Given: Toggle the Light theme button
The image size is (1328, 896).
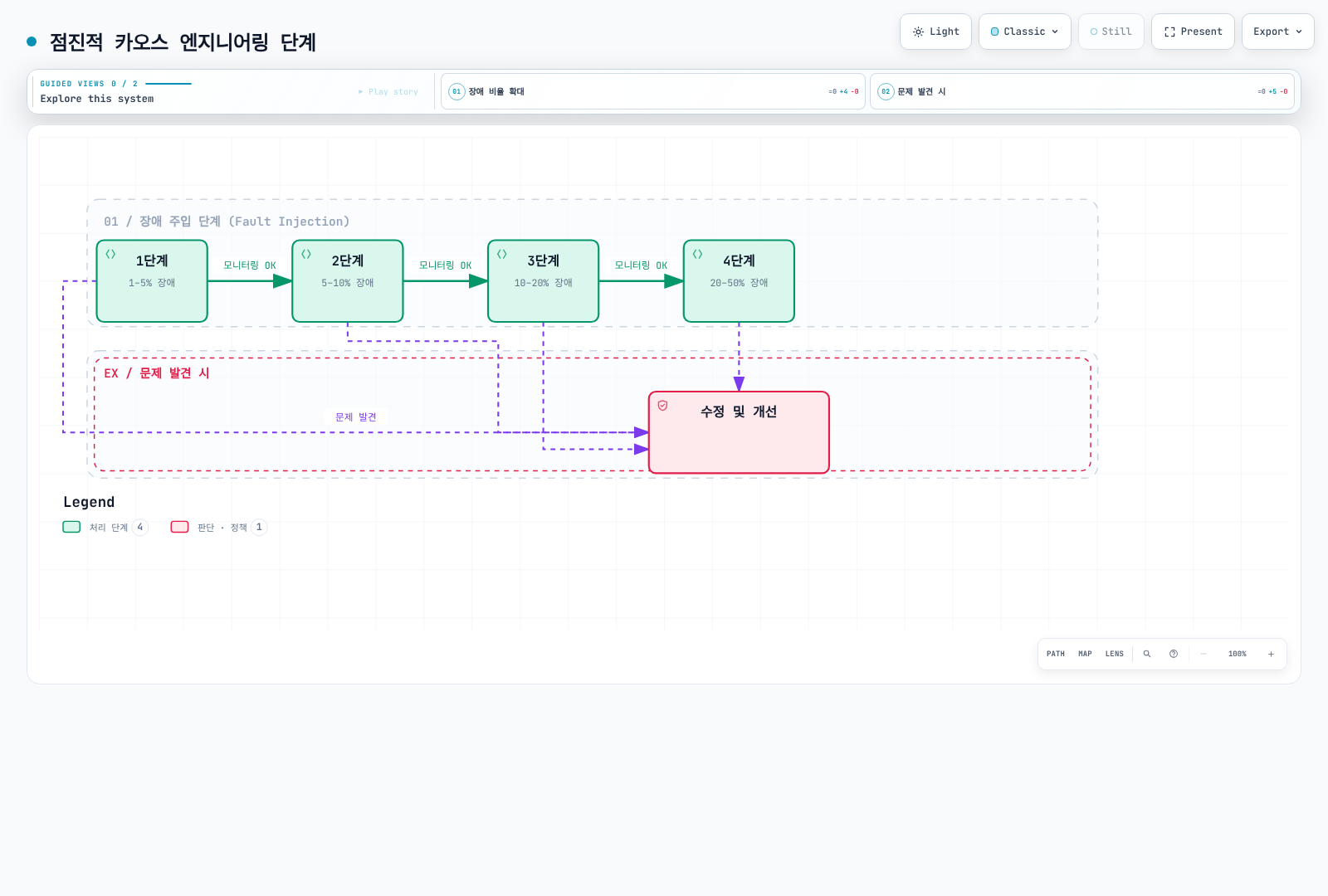Looking at the screenshot, I should (935, 32).
